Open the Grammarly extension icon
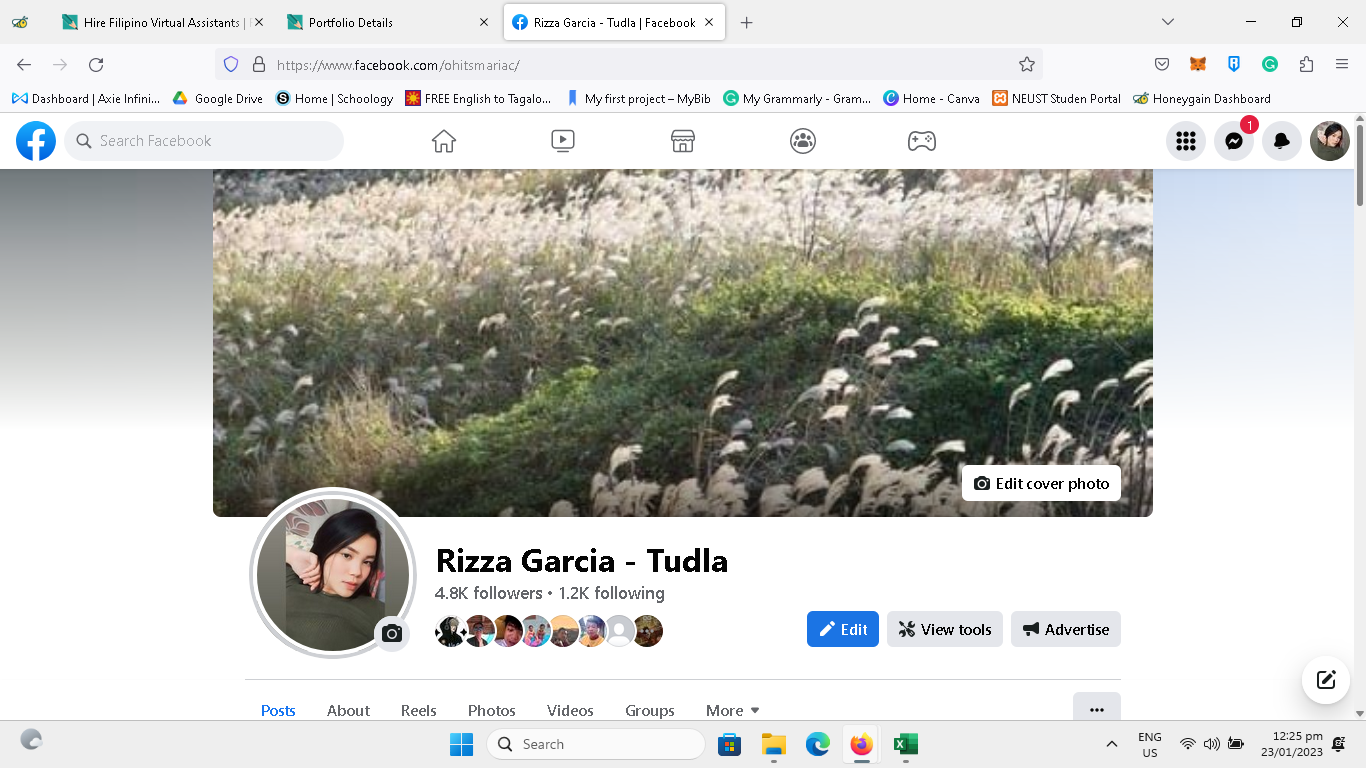This screenshot has height=768, width=1366. [1270, 64]
